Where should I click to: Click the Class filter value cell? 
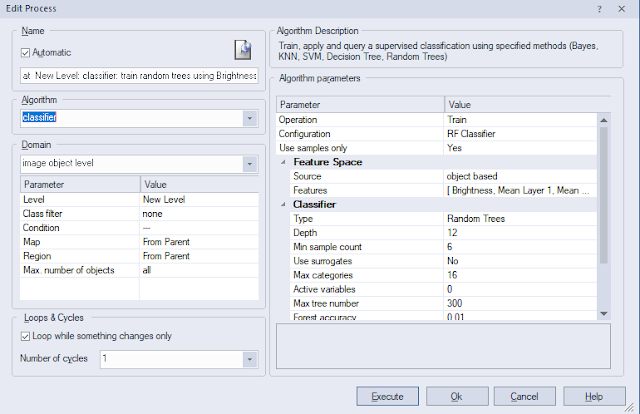click(x=200, y=213)
